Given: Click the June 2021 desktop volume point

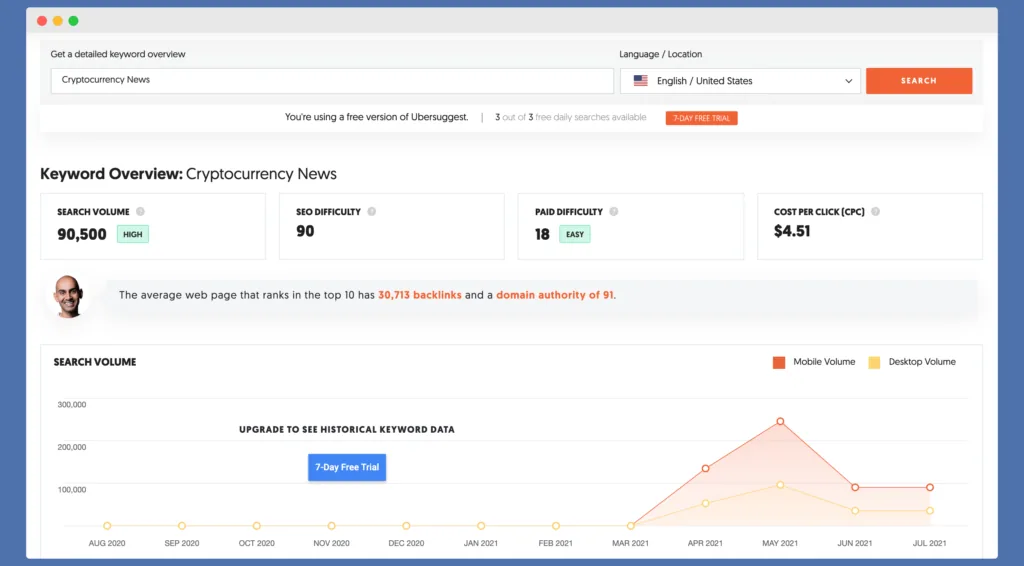Looking at the screenshot, I should (855, 511).
